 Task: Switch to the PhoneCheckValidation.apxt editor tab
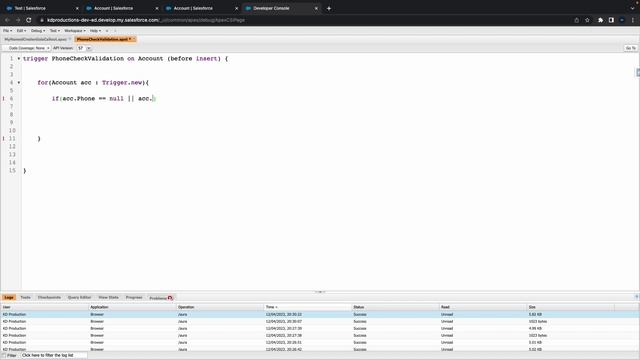[104, 39]
